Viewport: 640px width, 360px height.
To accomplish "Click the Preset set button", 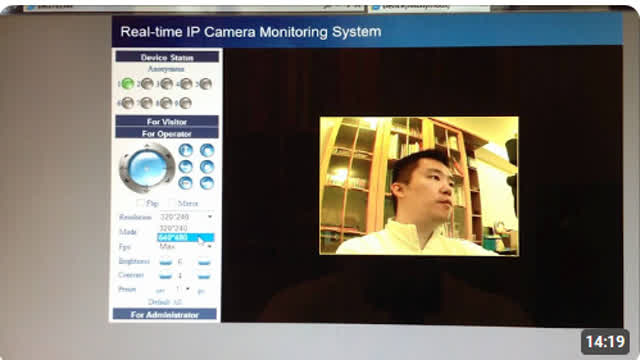I will [160, 291].
